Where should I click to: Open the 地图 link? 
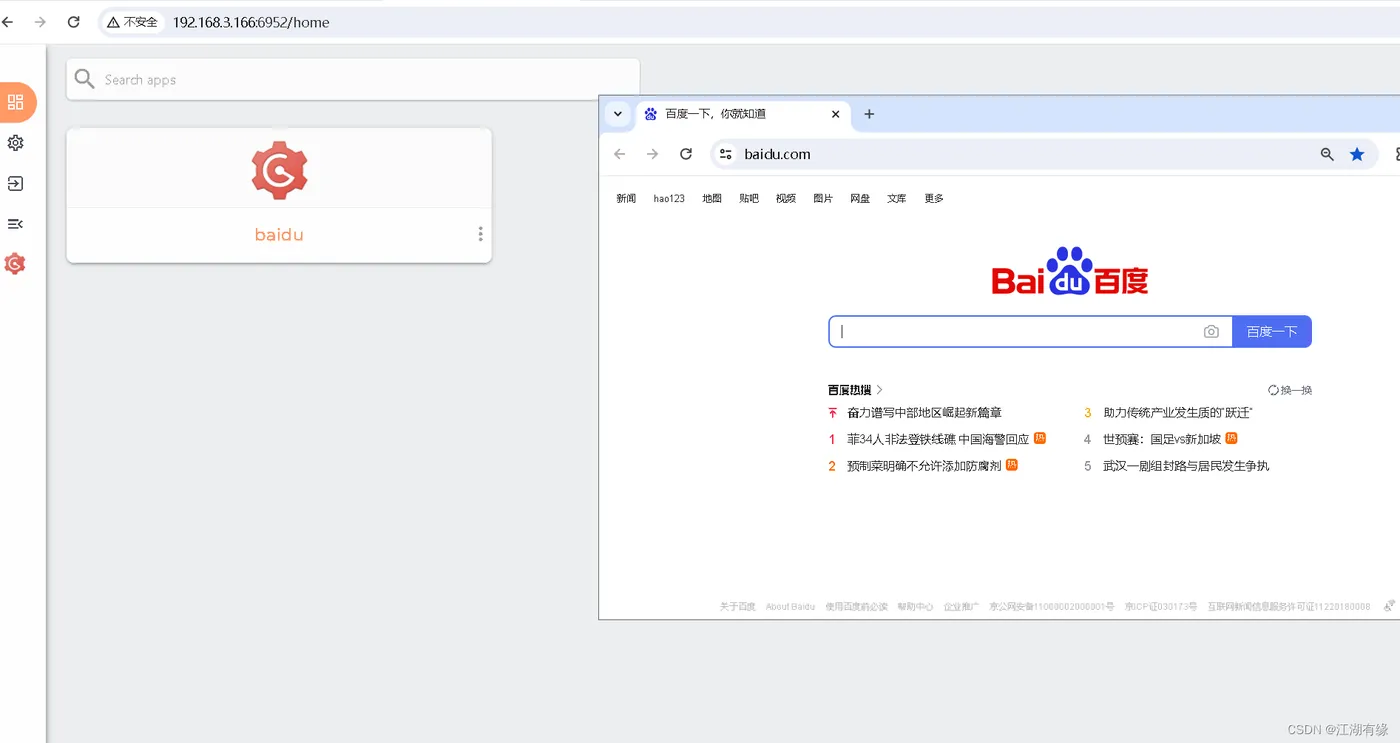pyautogui.click(x=712, y=198)
